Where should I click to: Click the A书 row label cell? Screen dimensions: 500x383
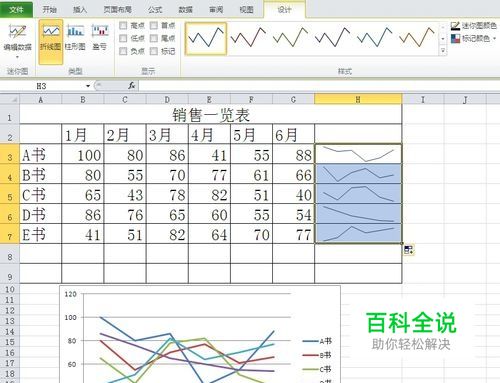41,154
